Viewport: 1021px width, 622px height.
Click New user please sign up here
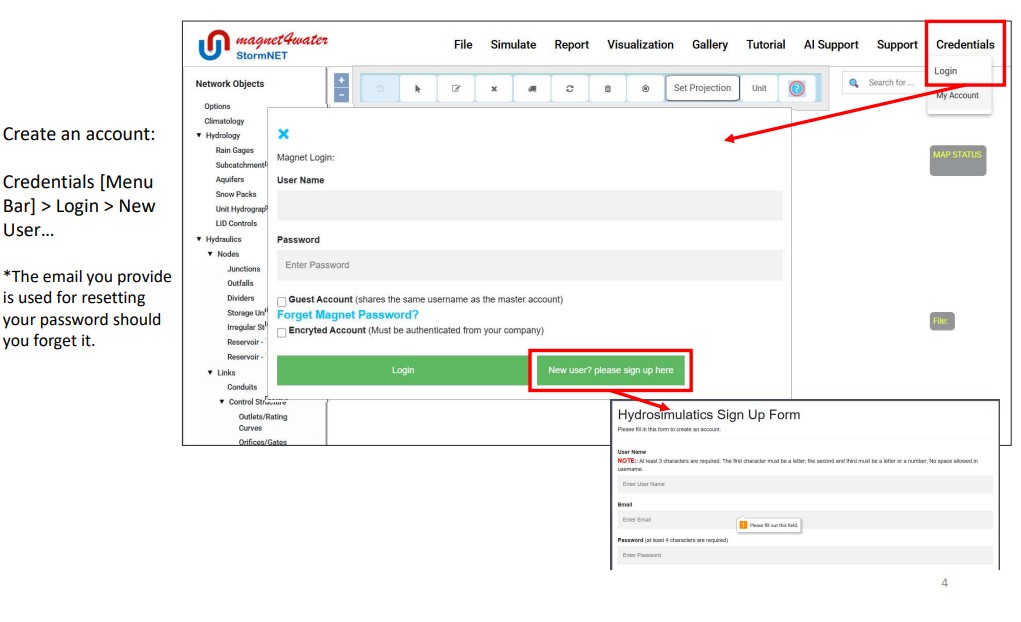(x=611, y=370)
